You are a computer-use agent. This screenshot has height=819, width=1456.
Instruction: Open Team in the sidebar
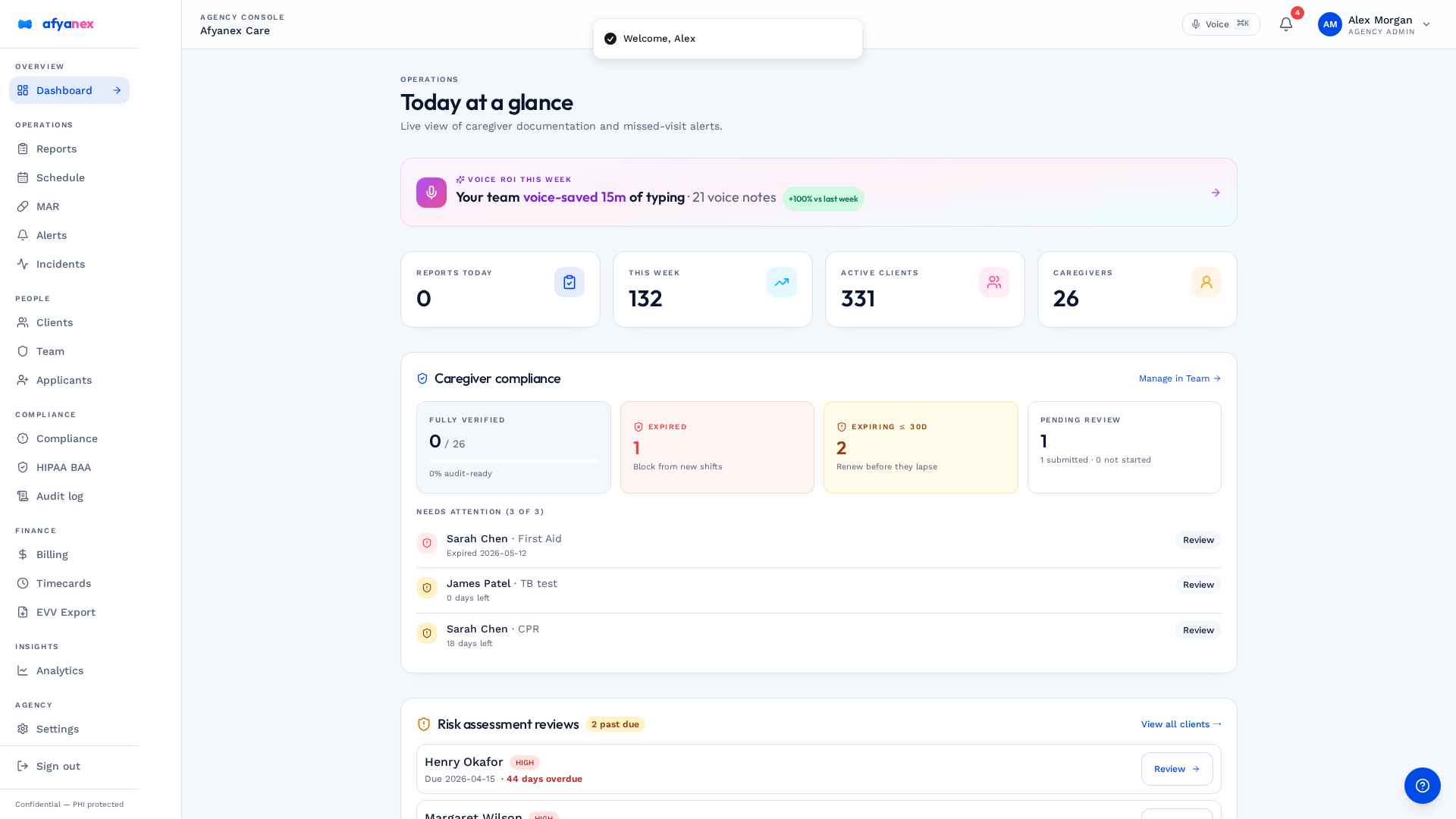coord(69,351)
